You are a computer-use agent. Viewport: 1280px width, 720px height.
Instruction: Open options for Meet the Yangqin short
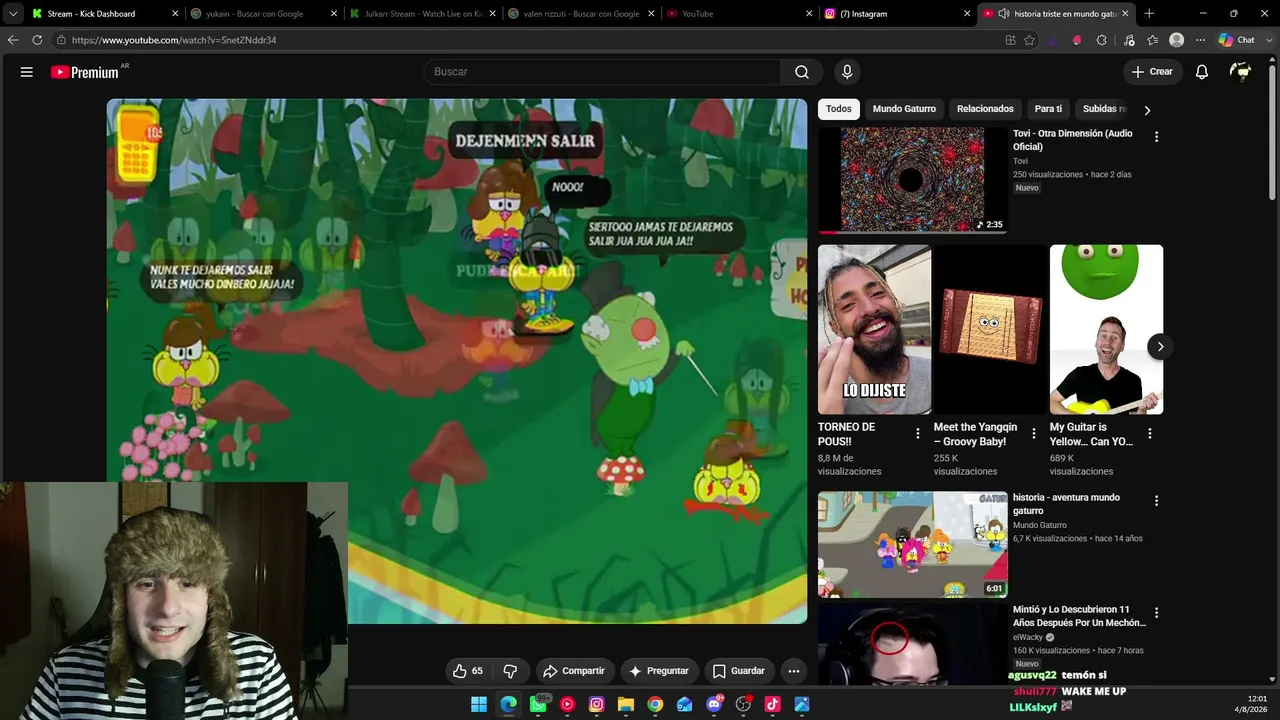(x=1034, y=433)
